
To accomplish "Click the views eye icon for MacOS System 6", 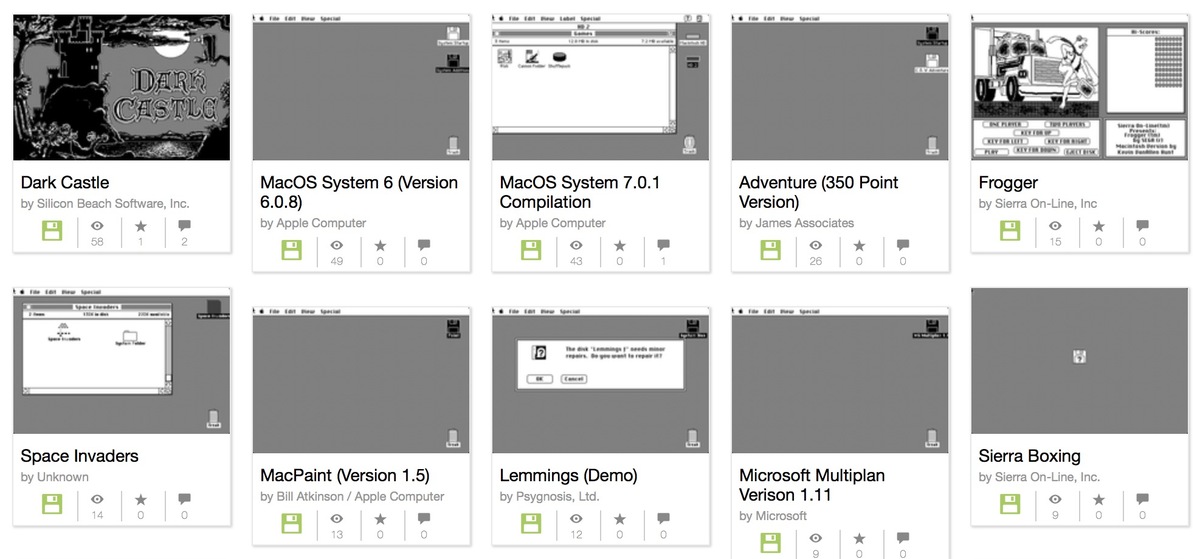I will point(337,245).
